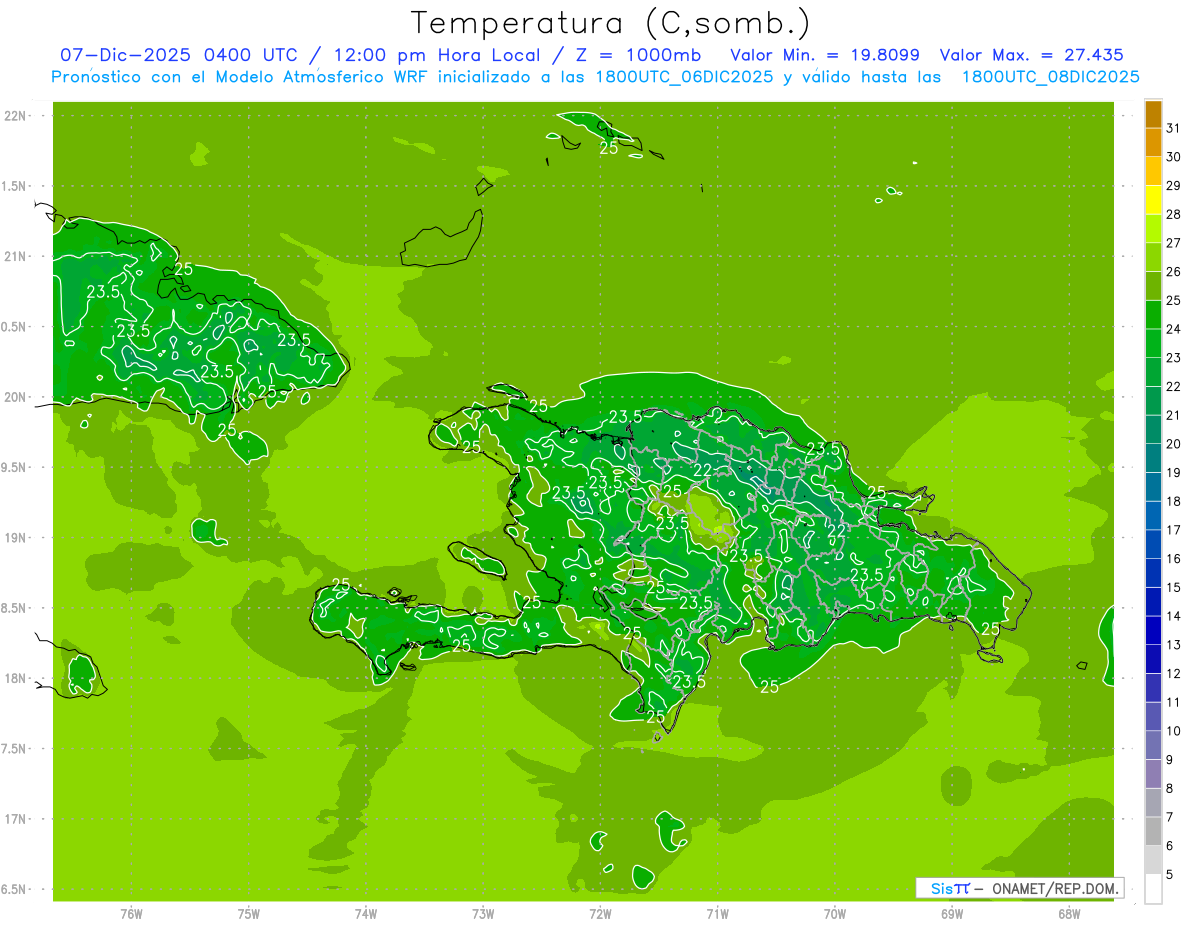
Task: Select the "Valor Max. = 27.435" readout
Action: coord(1032,56)
